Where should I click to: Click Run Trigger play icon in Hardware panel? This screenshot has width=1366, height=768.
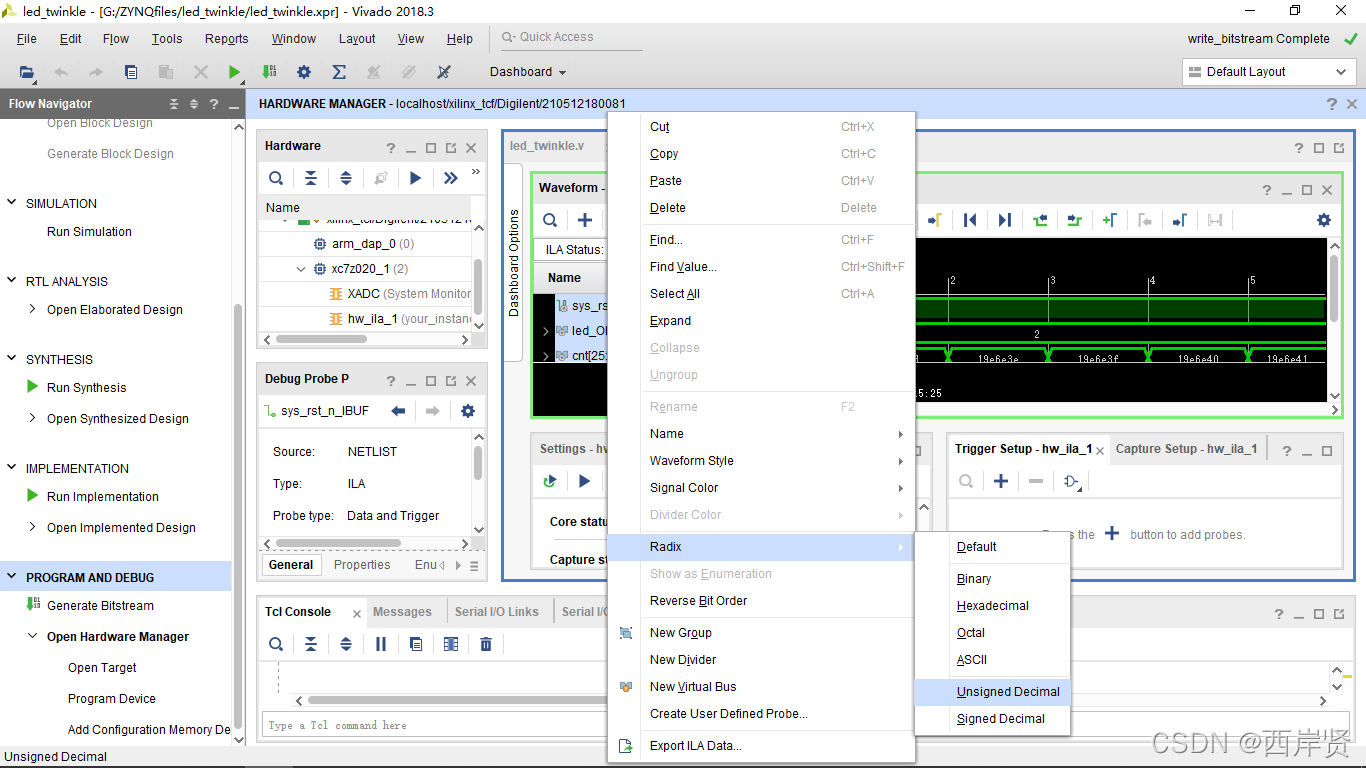pos(416,178)
